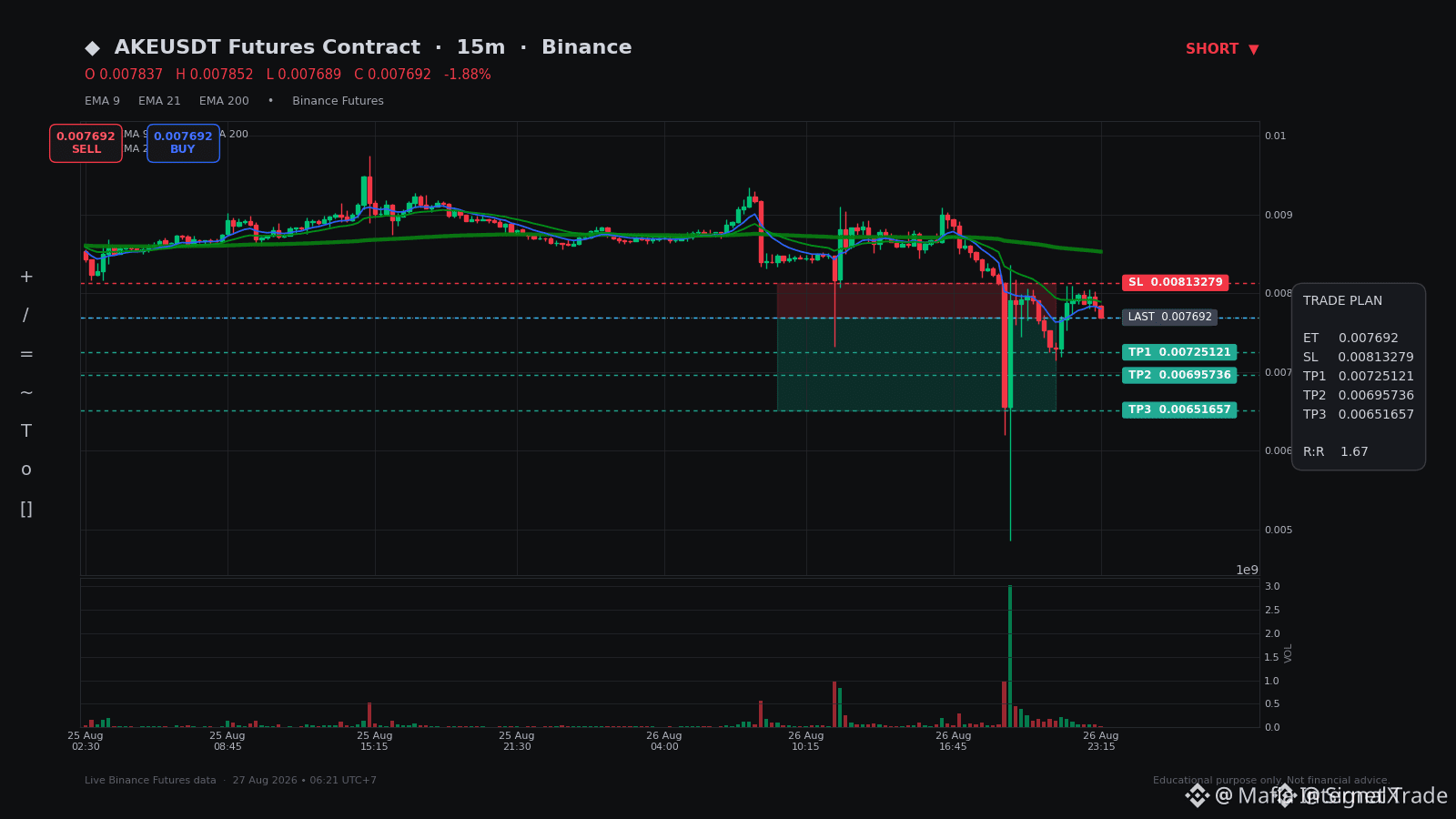1456x819 pixels.
Task: Click the "25 Aug 02:30" time axis label
Action: click(86, 741)
